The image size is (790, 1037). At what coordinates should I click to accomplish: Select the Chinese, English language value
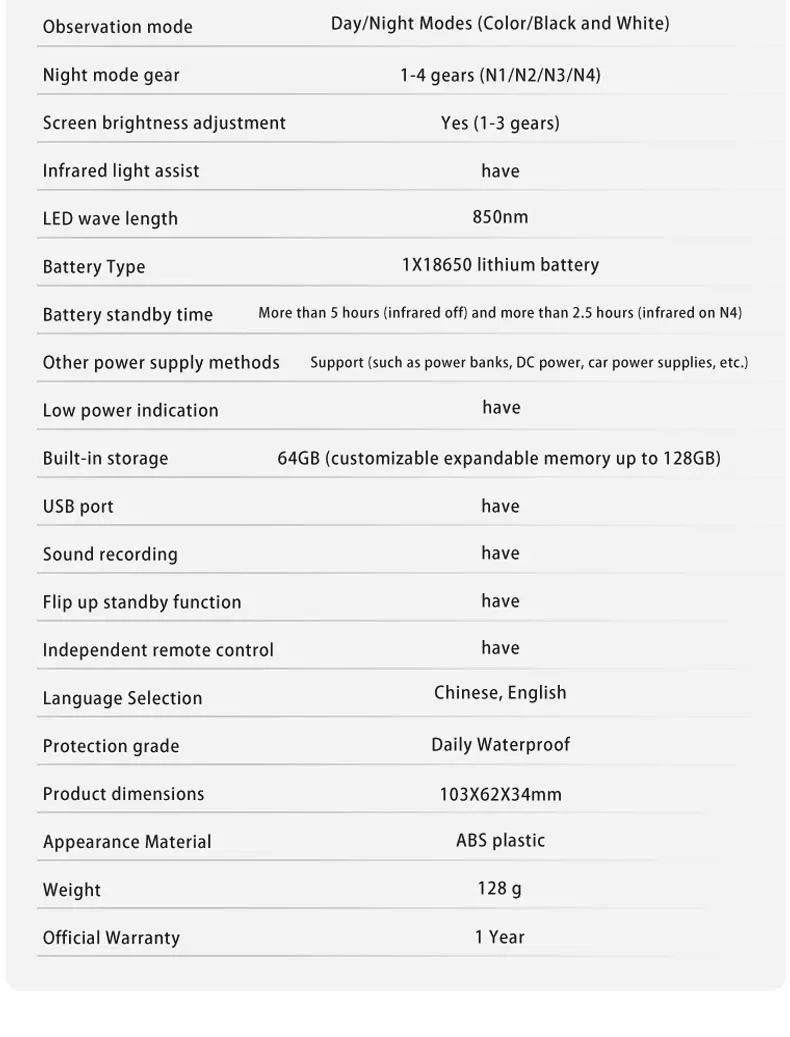coord(500,692)
